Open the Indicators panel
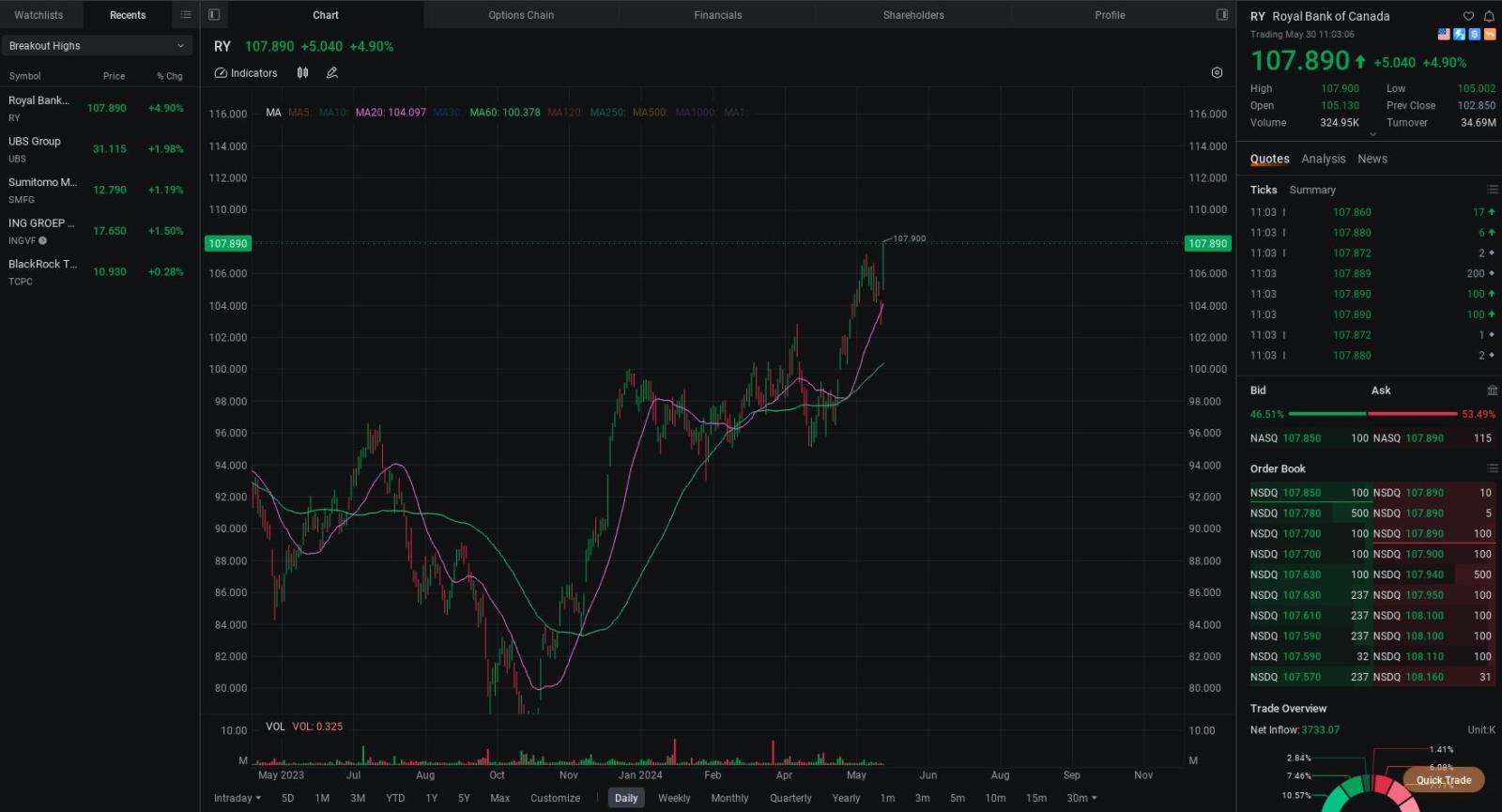 click(x=246, y=73)
